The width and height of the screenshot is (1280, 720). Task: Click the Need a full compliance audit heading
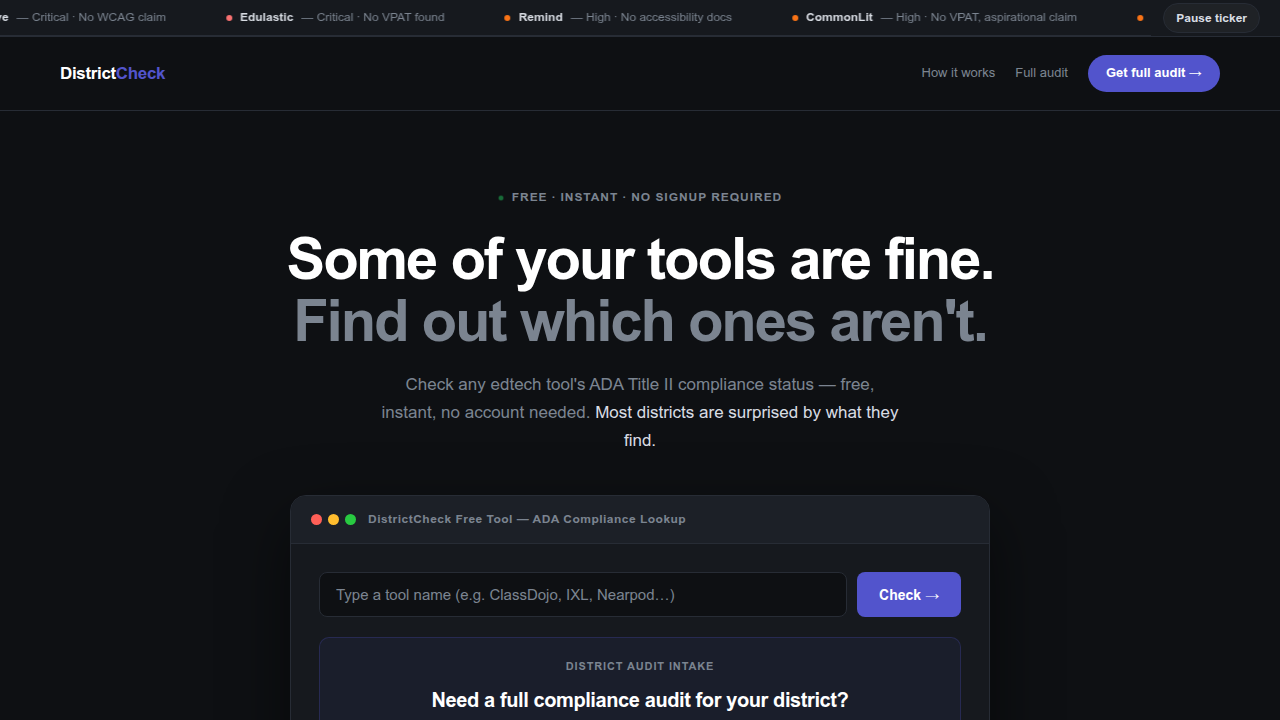(640, 700)
